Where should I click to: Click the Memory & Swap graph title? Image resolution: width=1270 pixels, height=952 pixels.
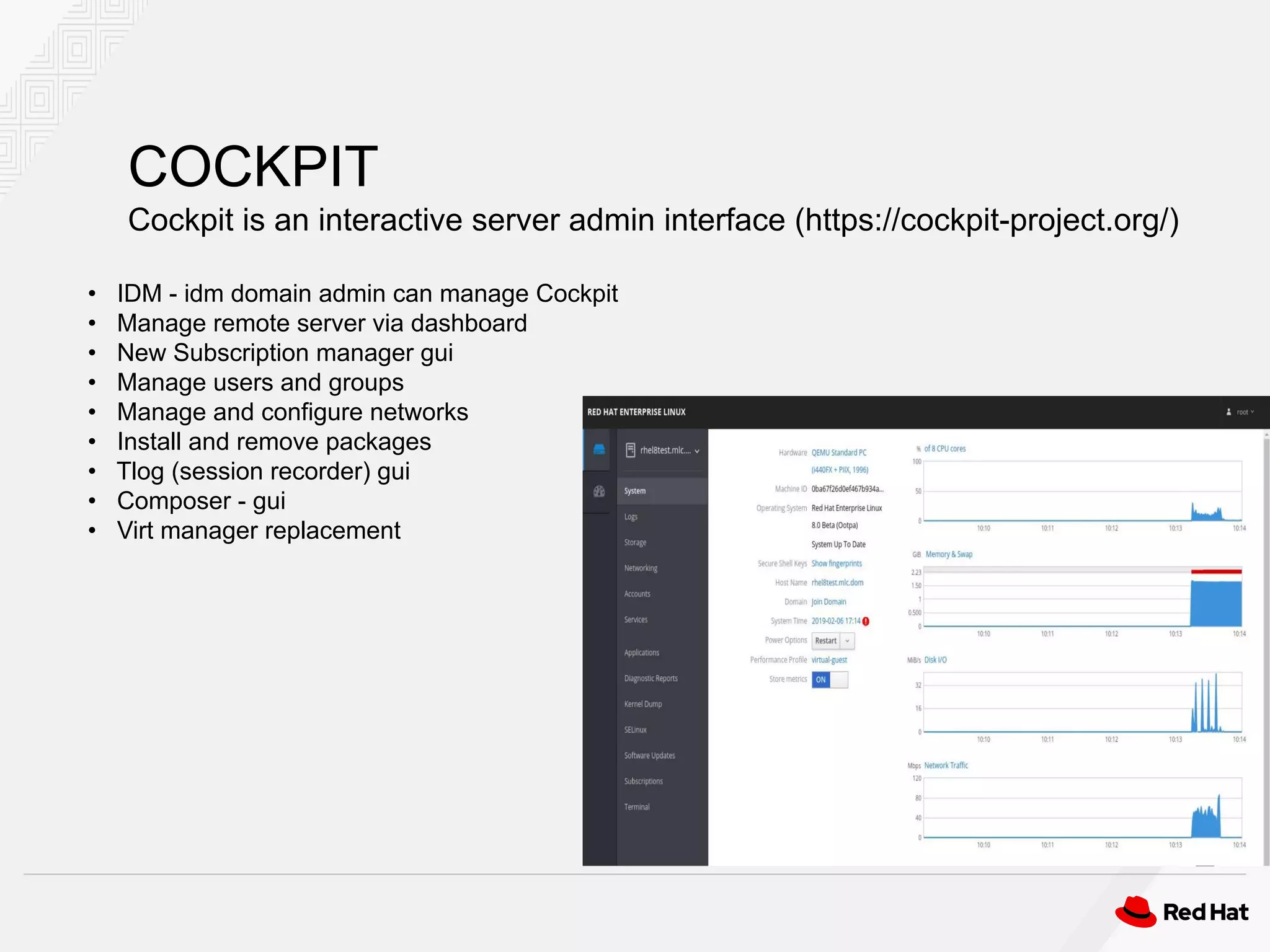949,555
